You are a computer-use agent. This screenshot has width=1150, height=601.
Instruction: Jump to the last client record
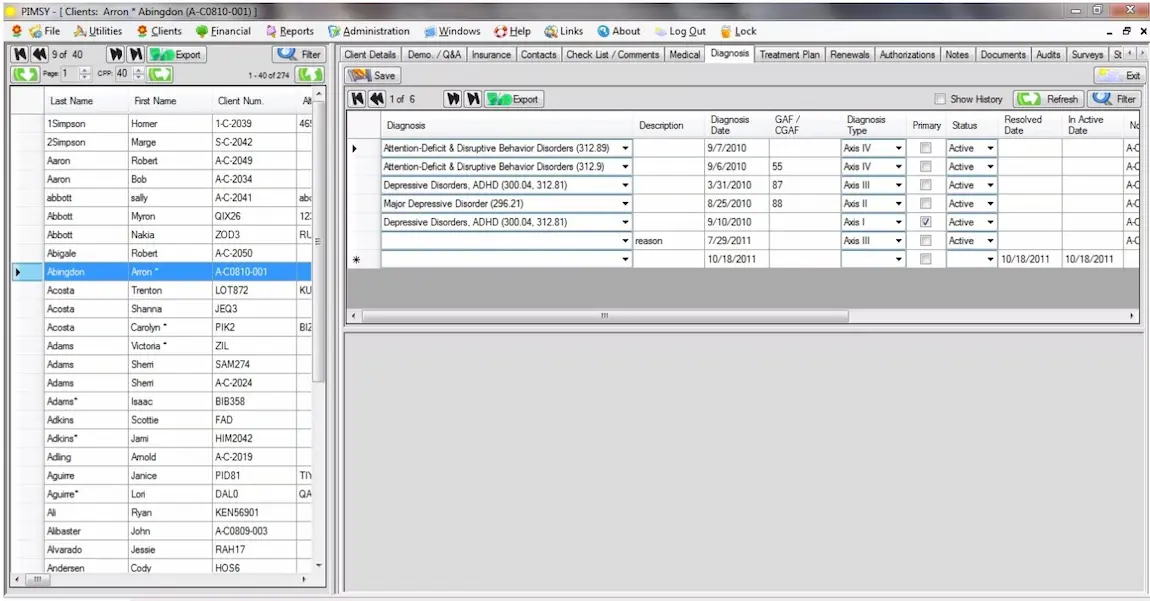(136, 54)
